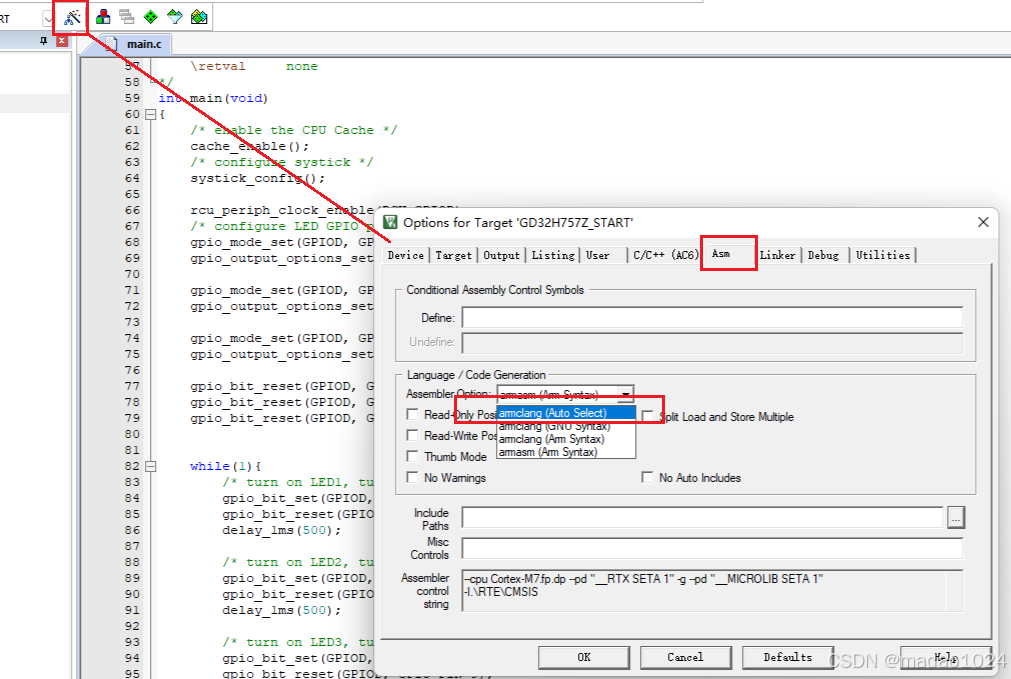Viewport: 1011px width, 679px height.
Task: Close the project panel with red X
Action: (x=62, y=41)
